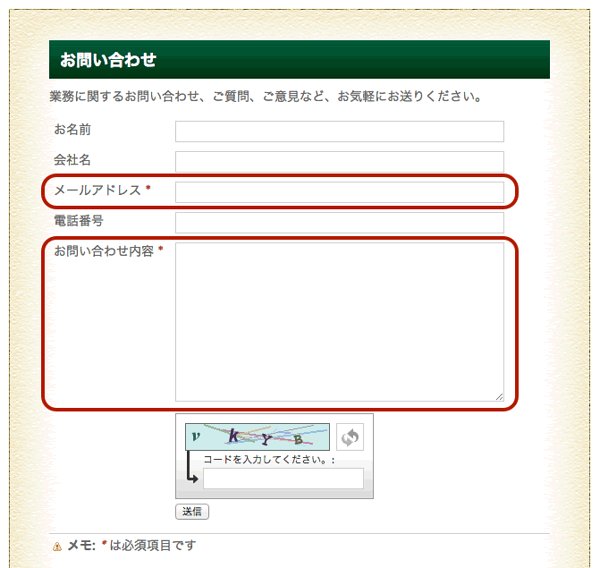Viewport: 600px width, 568px height.
Task: Click the 電話番号 input field
Action: click(339, 222)
